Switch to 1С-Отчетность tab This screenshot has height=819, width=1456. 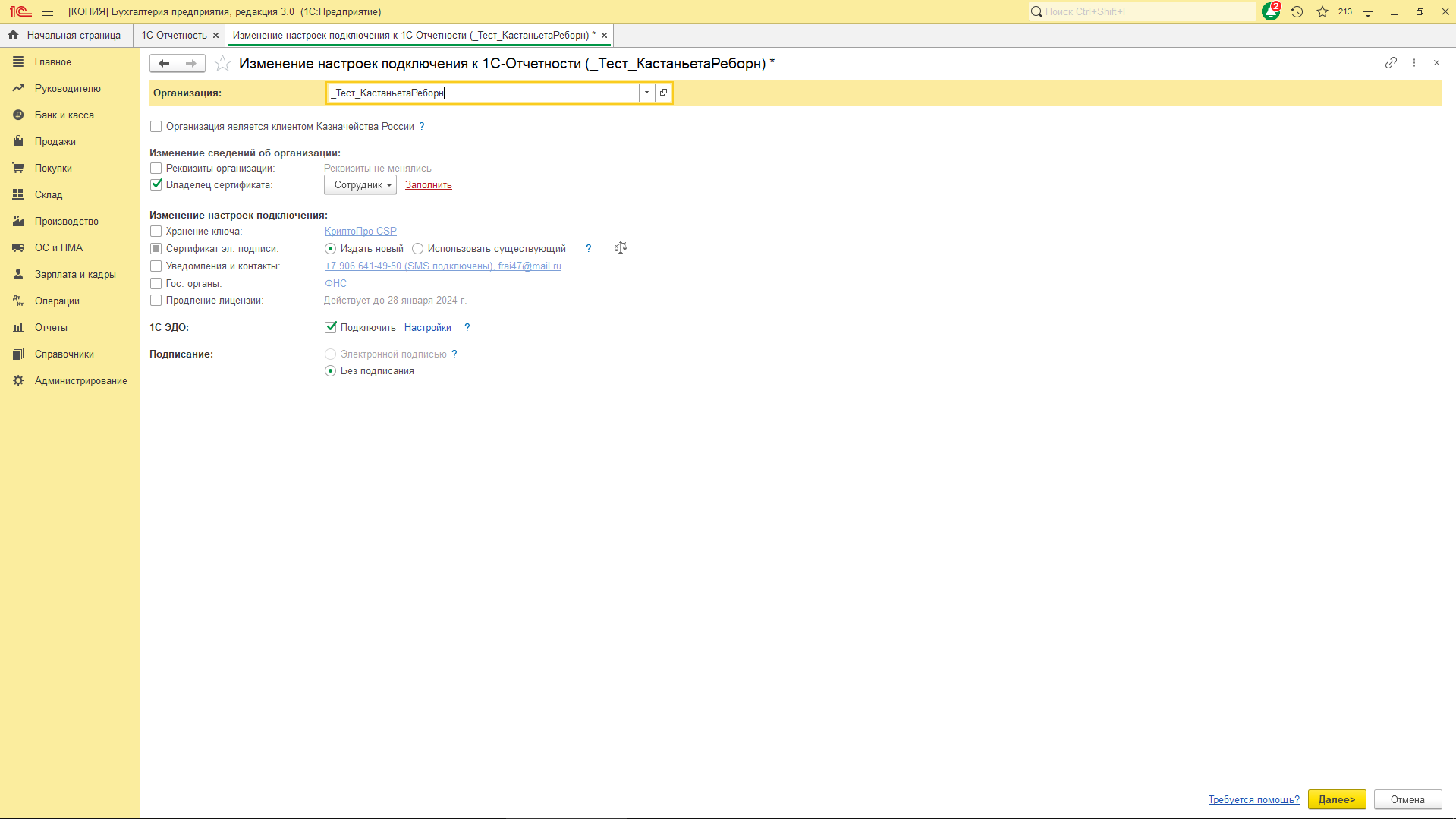[x=174, y=35]
